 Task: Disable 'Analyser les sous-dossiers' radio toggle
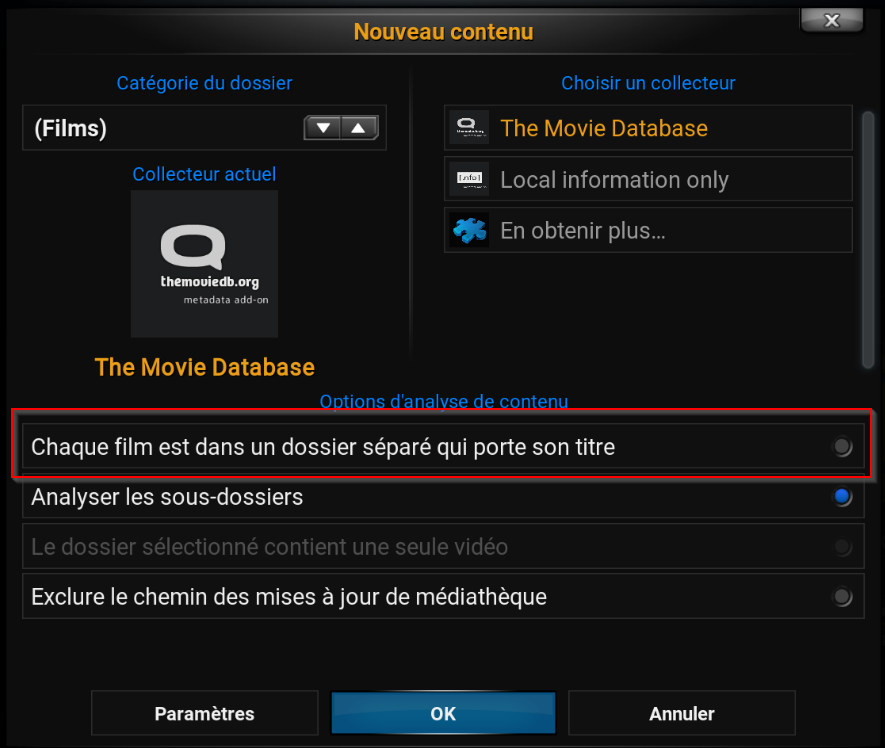click(843, 497)
